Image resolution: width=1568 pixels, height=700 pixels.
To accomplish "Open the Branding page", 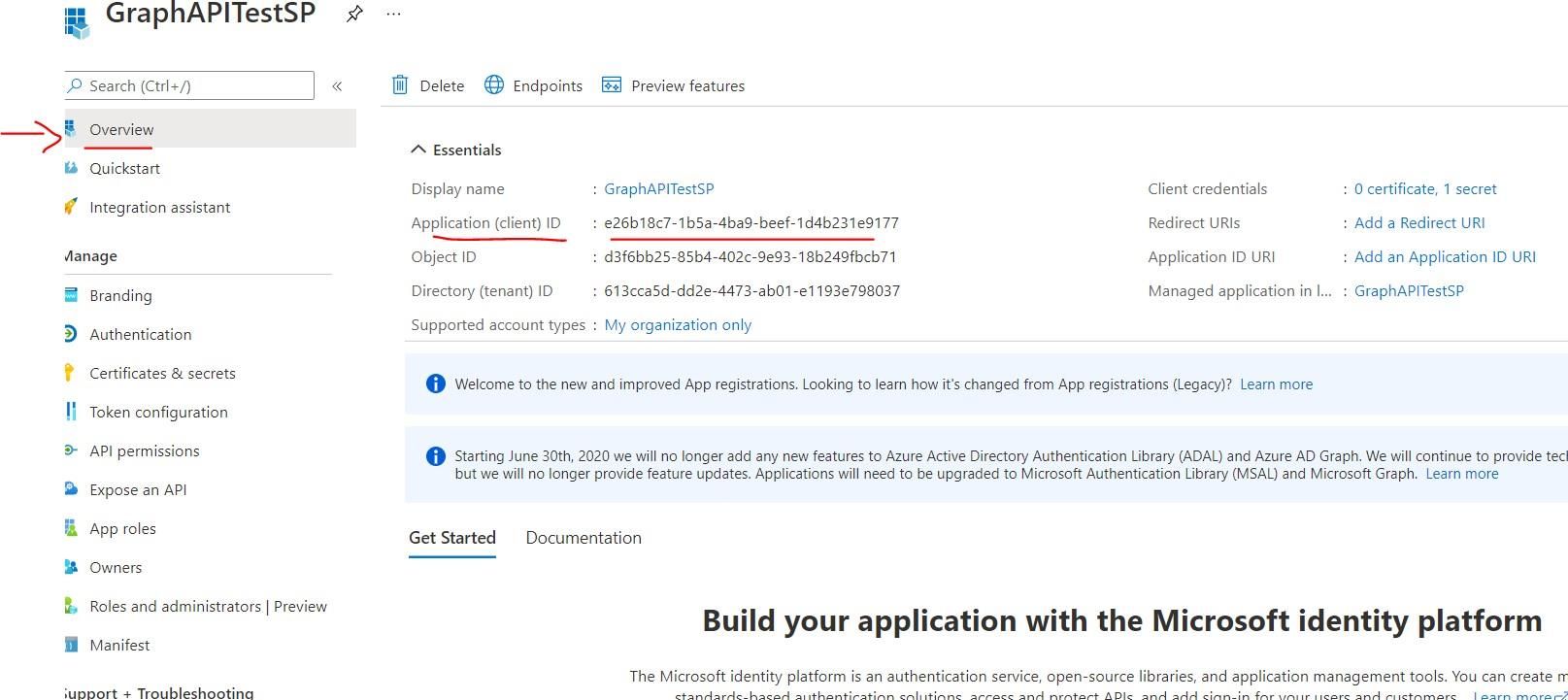I will 120,295.
